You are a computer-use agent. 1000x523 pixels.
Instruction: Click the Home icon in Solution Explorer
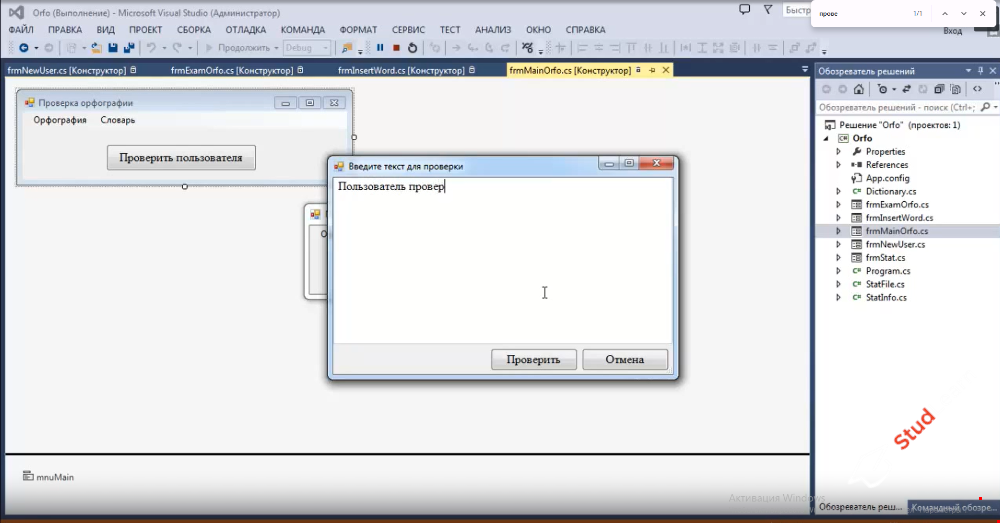(x=860, y=89)
